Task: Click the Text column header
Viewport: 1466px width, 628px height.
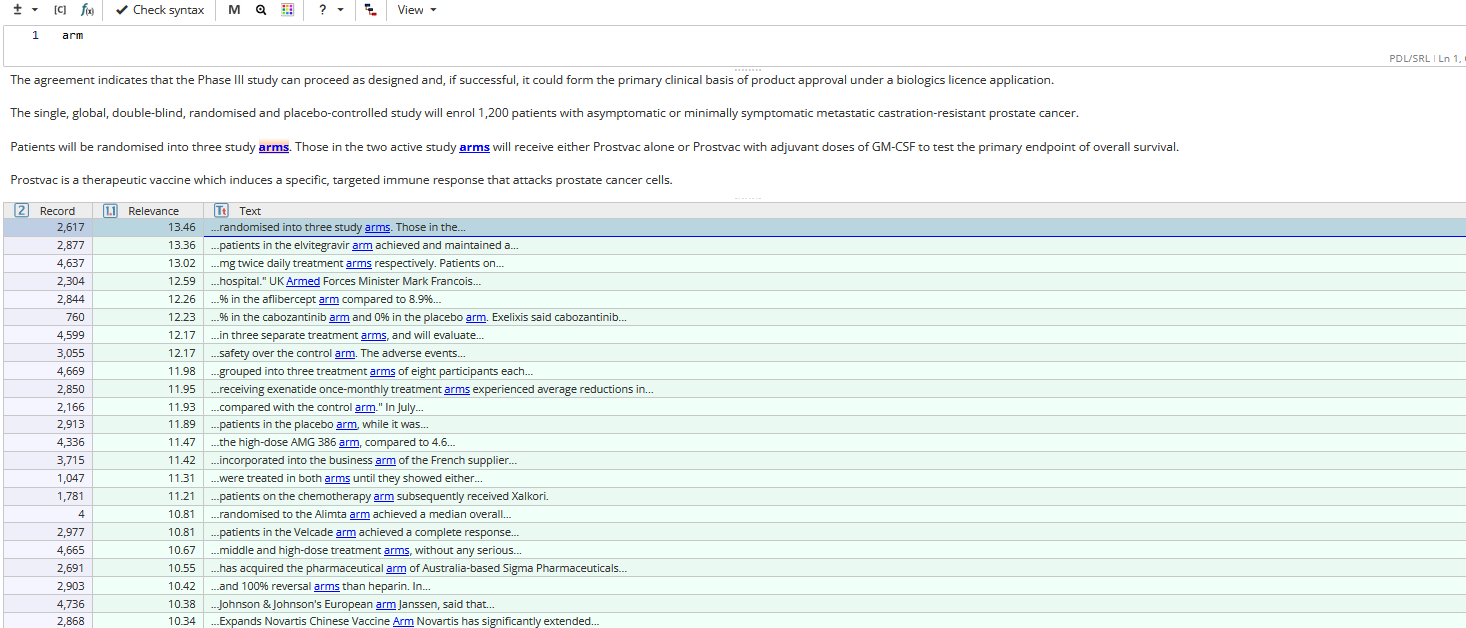Action: pos(250,211)
